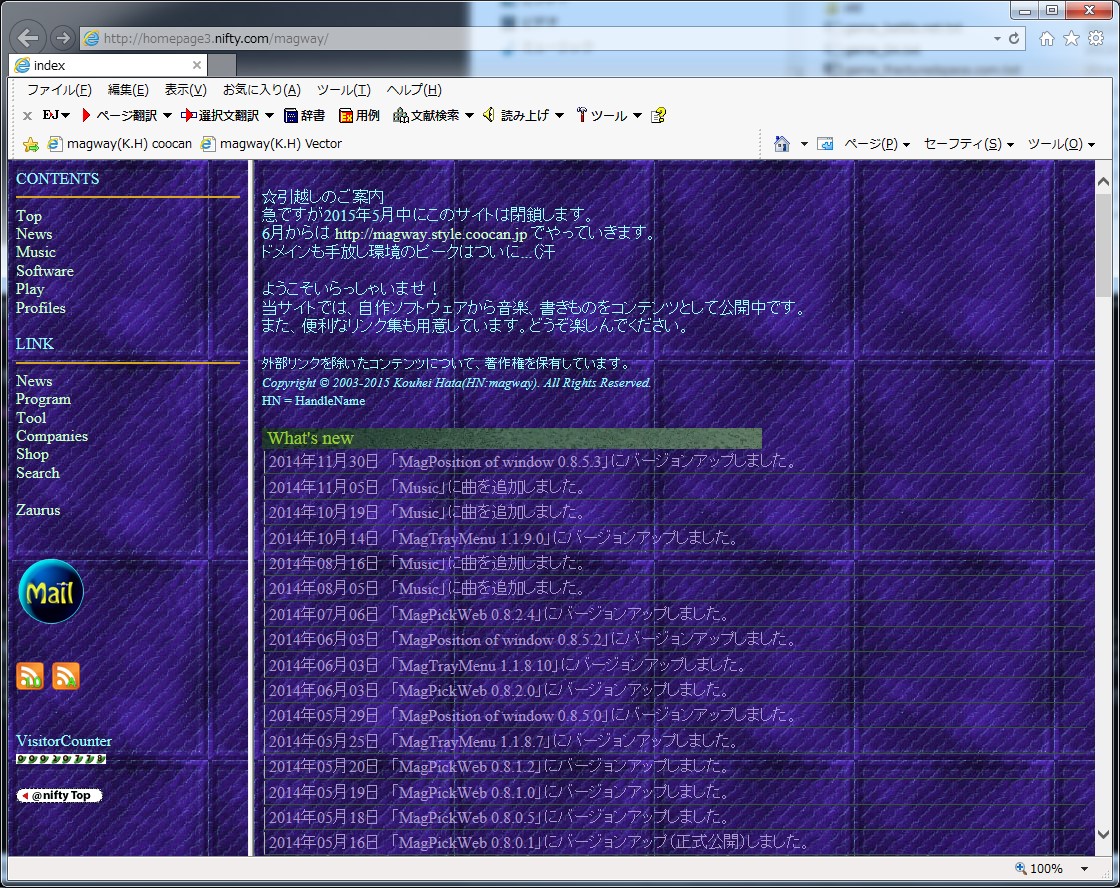Image resolution: width=1120 pixels, height=888 pixels.
Task: Click the Companies link under LINK
Action: 52,436
